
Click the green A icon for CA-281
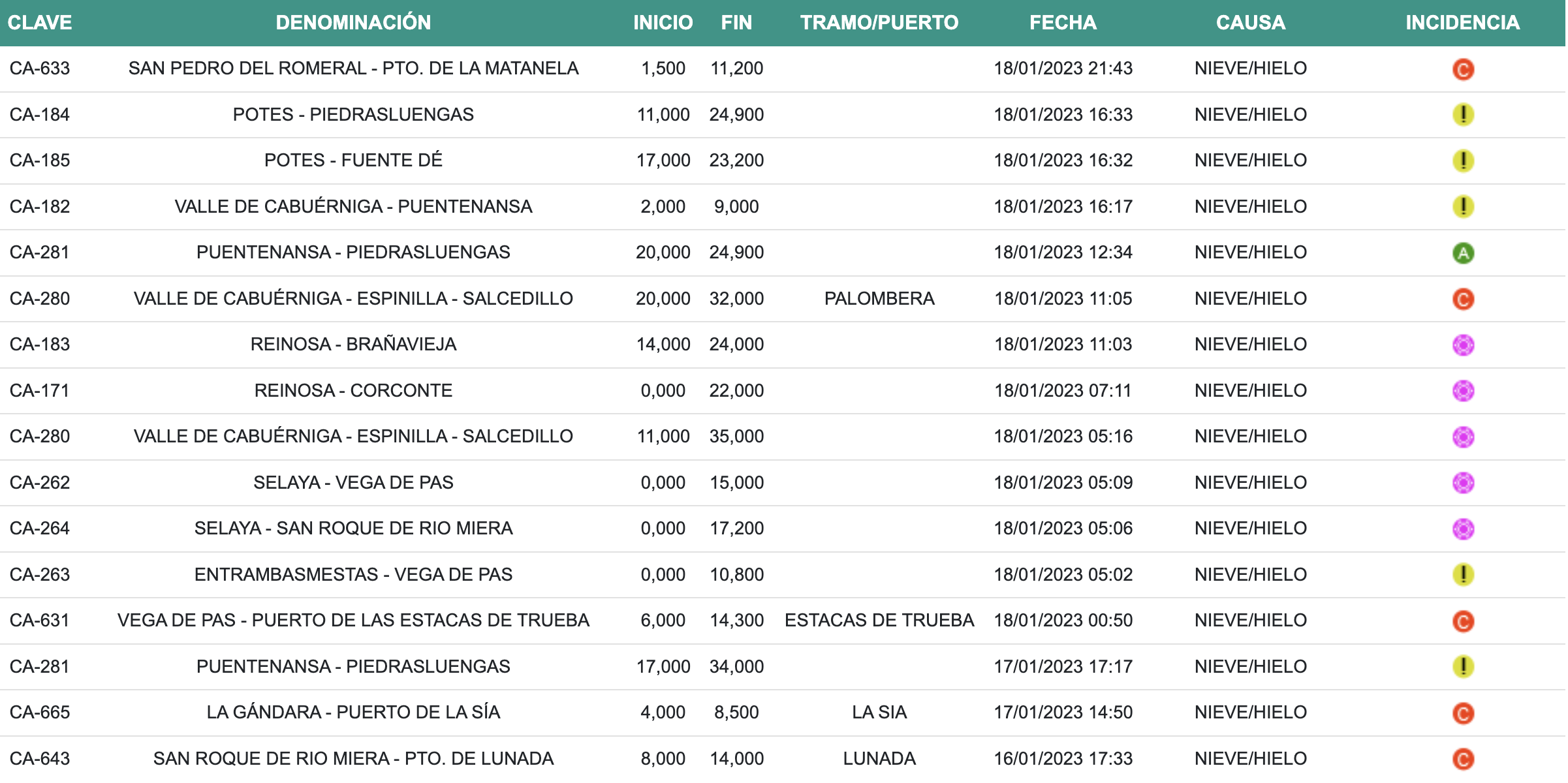coord(1462,253)
